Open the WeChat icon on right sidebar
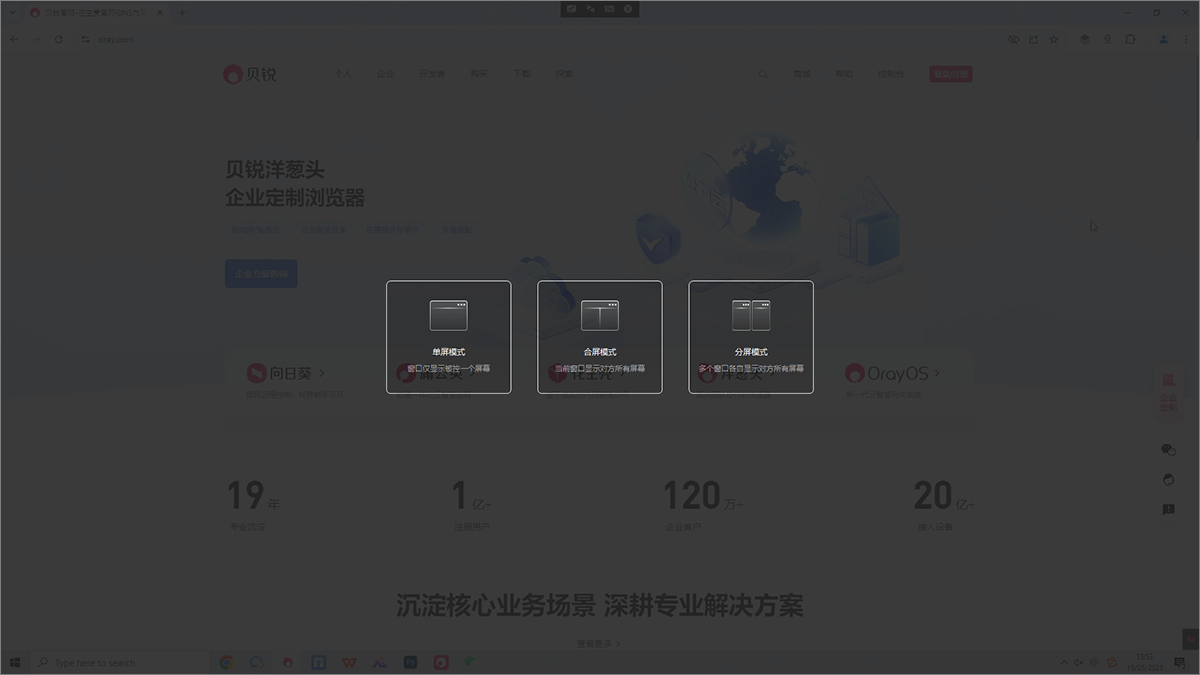The image size is (1200, 675). [x=1167, y=450]
